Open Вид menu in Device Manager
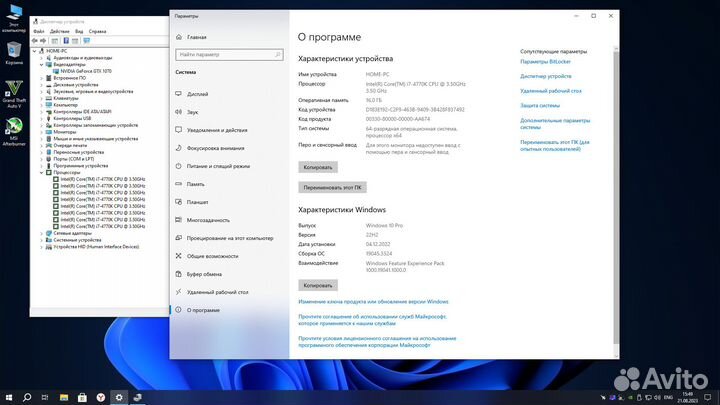 [79, 31]
